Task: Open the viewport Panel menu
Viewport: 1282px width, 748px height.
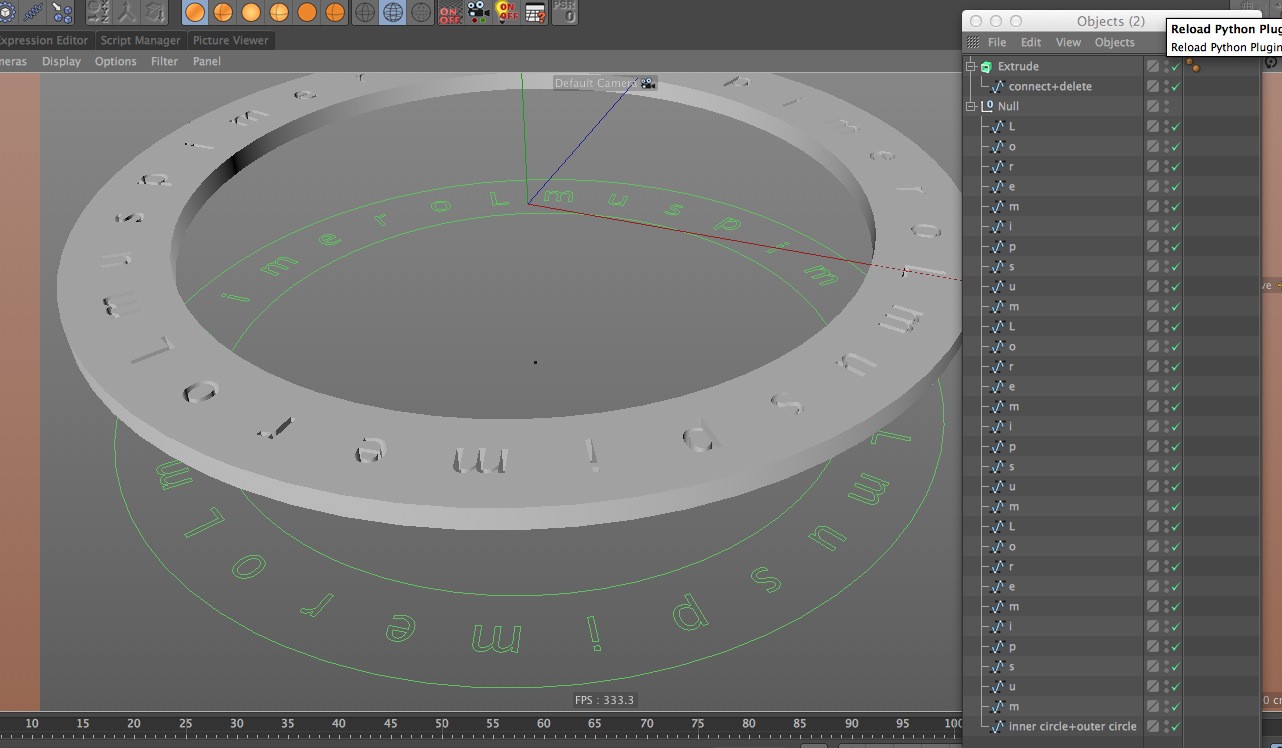Action: tap(207, 61)
